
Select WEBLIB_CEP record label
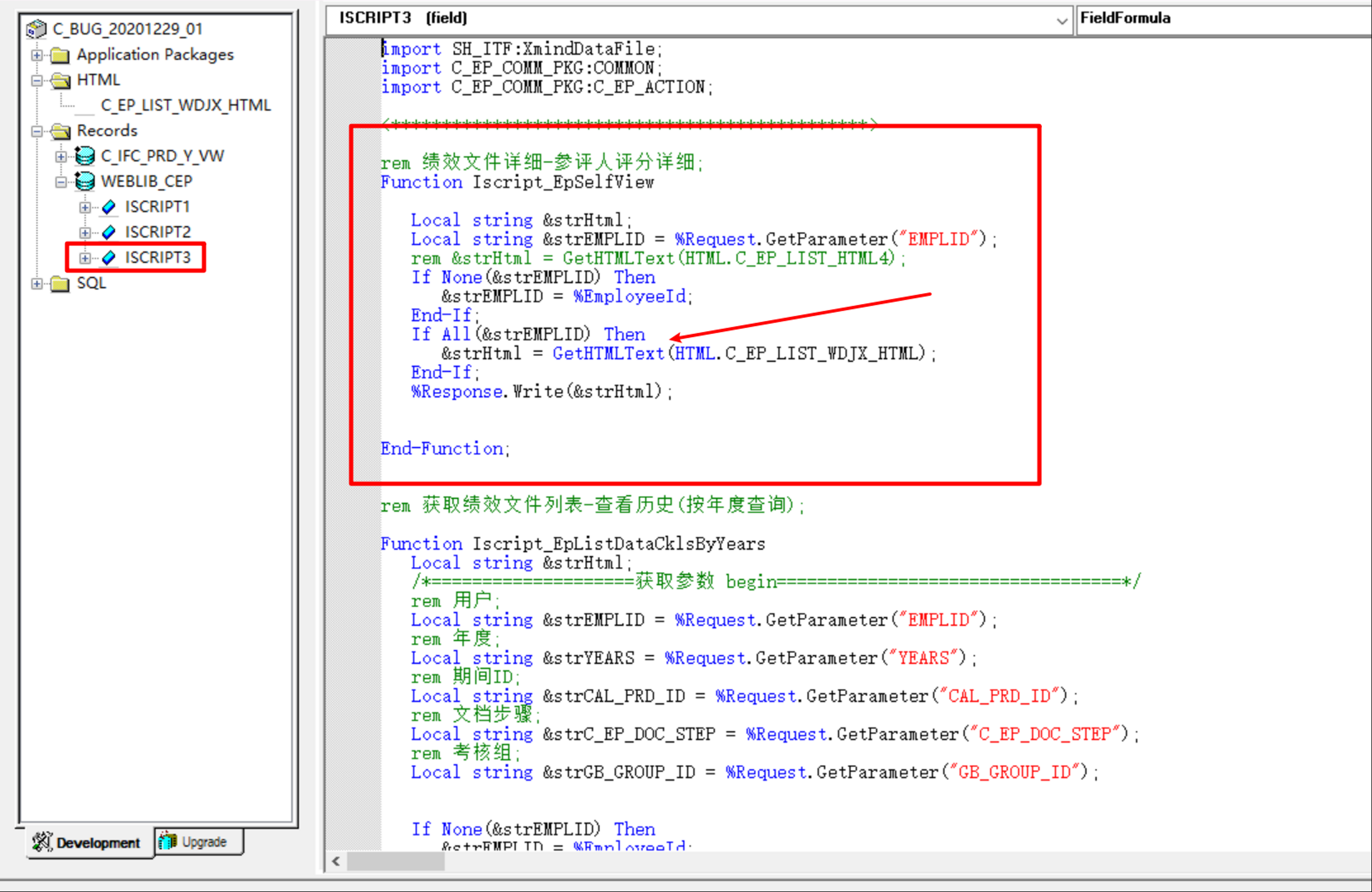147,182
